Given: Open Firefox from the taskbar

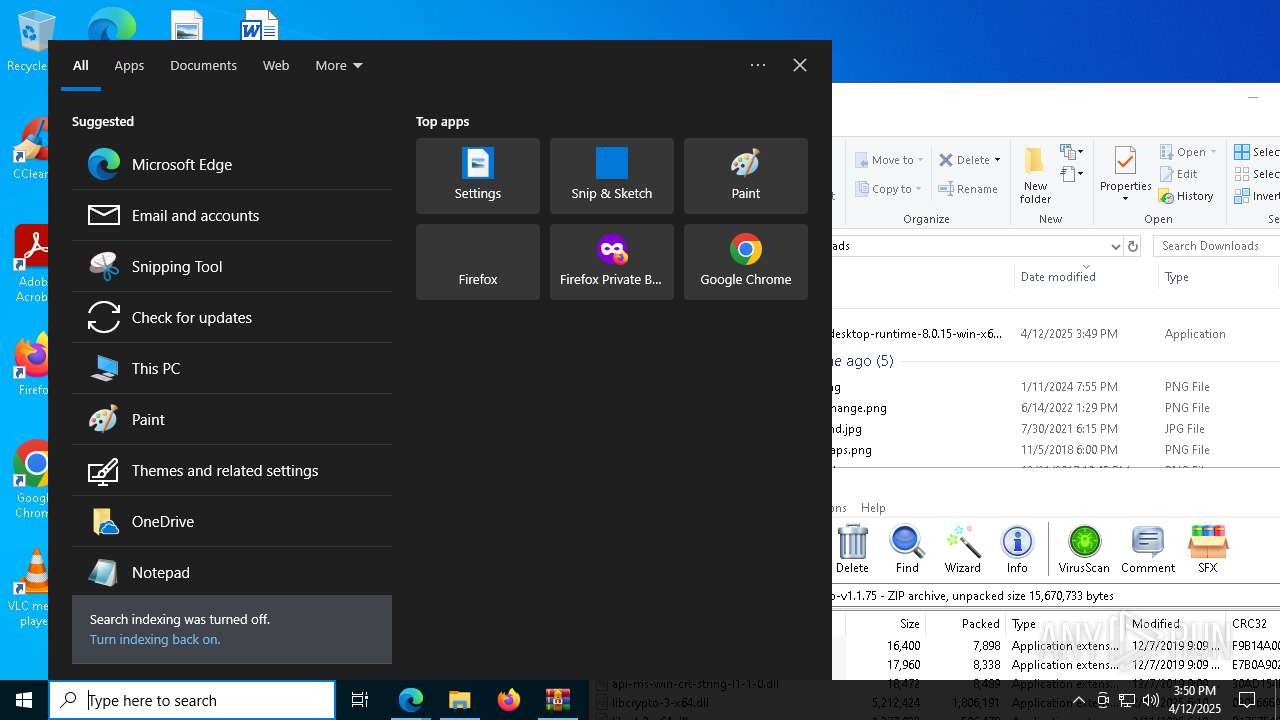Looking at the screenshot, I should [x=509, y=700].
